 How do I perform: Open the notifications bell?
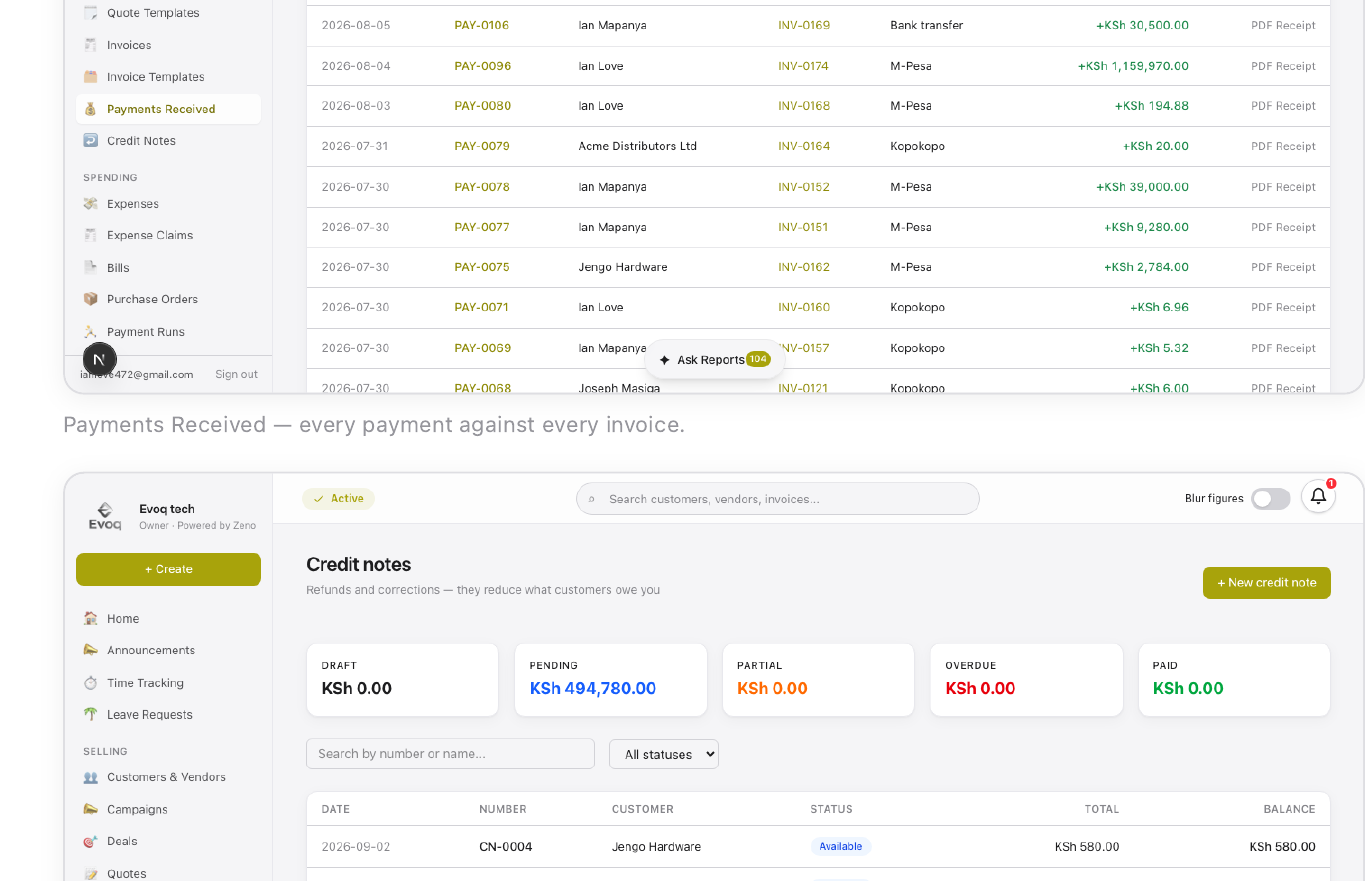click(x=1318, y=496)
